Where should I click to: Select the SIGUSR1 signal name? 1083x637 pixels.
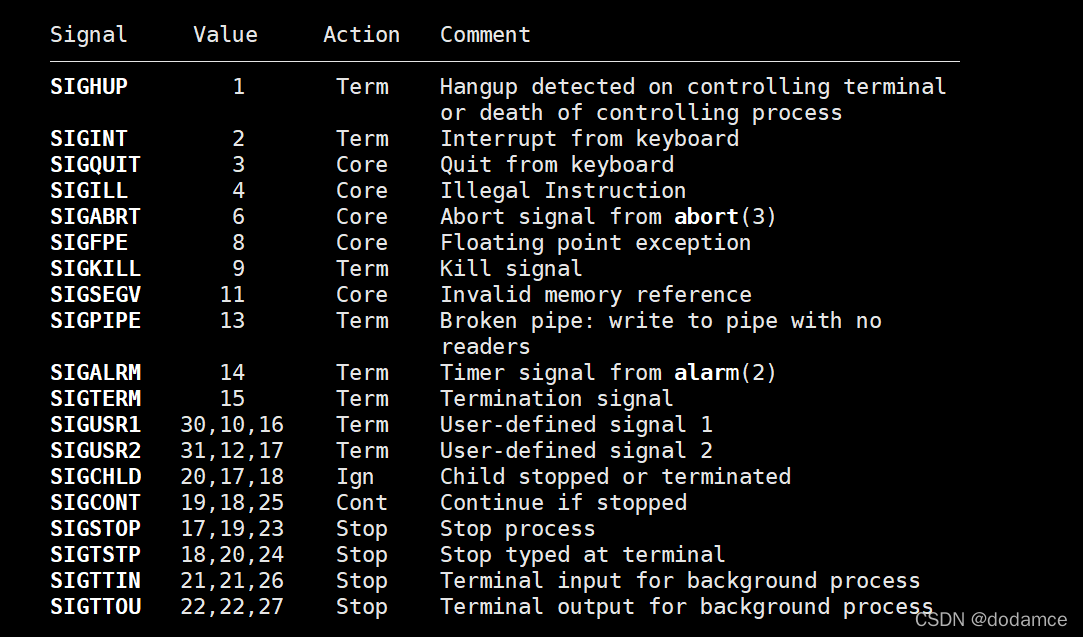(95, 424)
